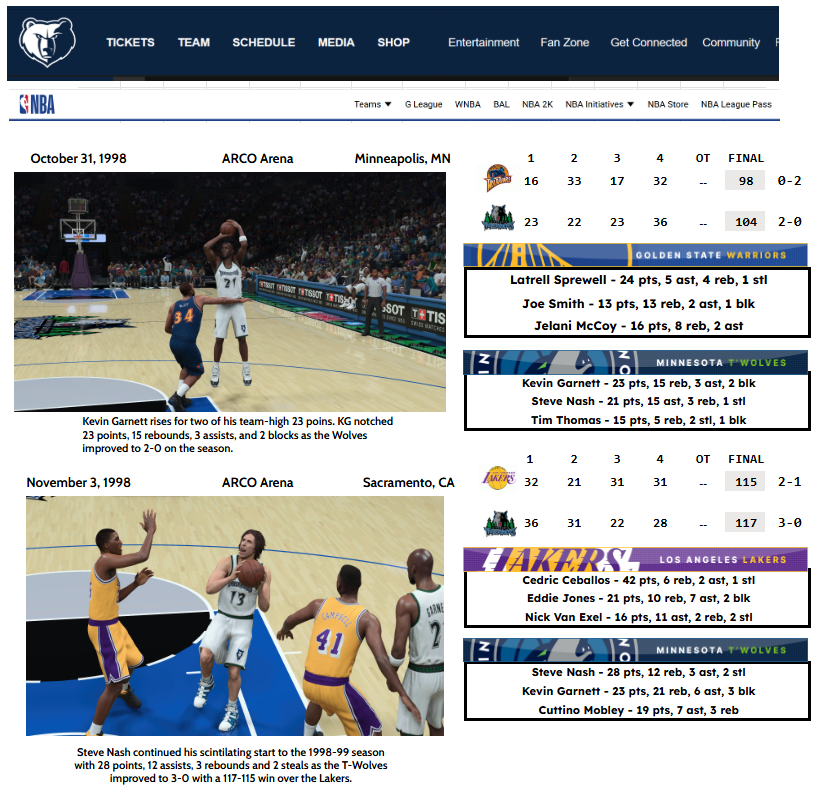Click the Kevin Garnett photo caption

pos(237,435)
